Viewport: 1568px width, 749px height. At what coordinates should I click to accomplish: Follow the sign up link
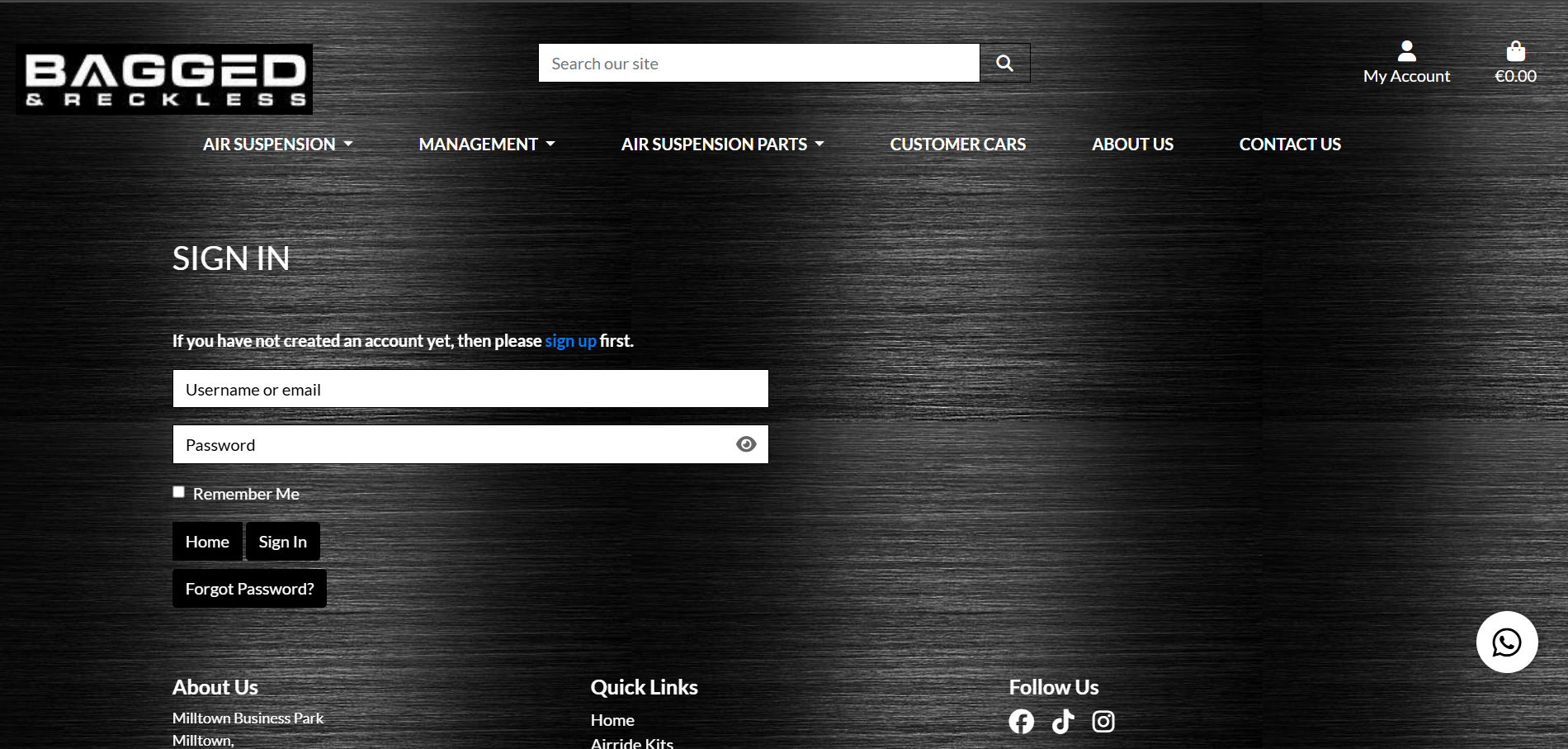coord(570,340)
